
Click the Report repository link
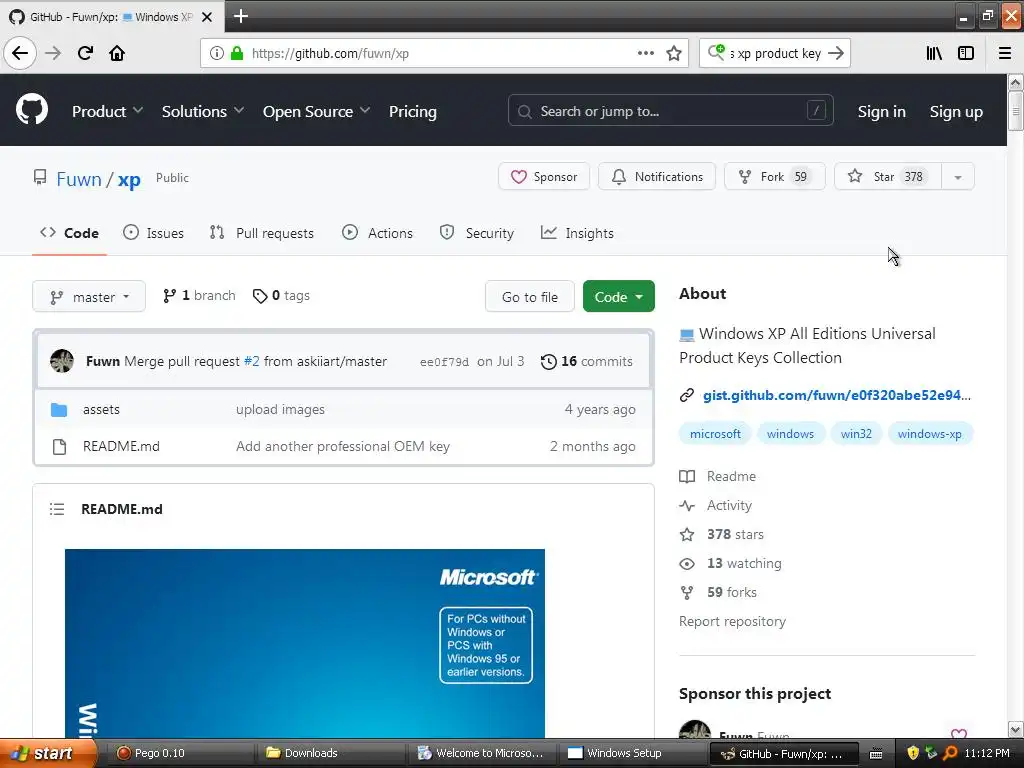[732, 621]
